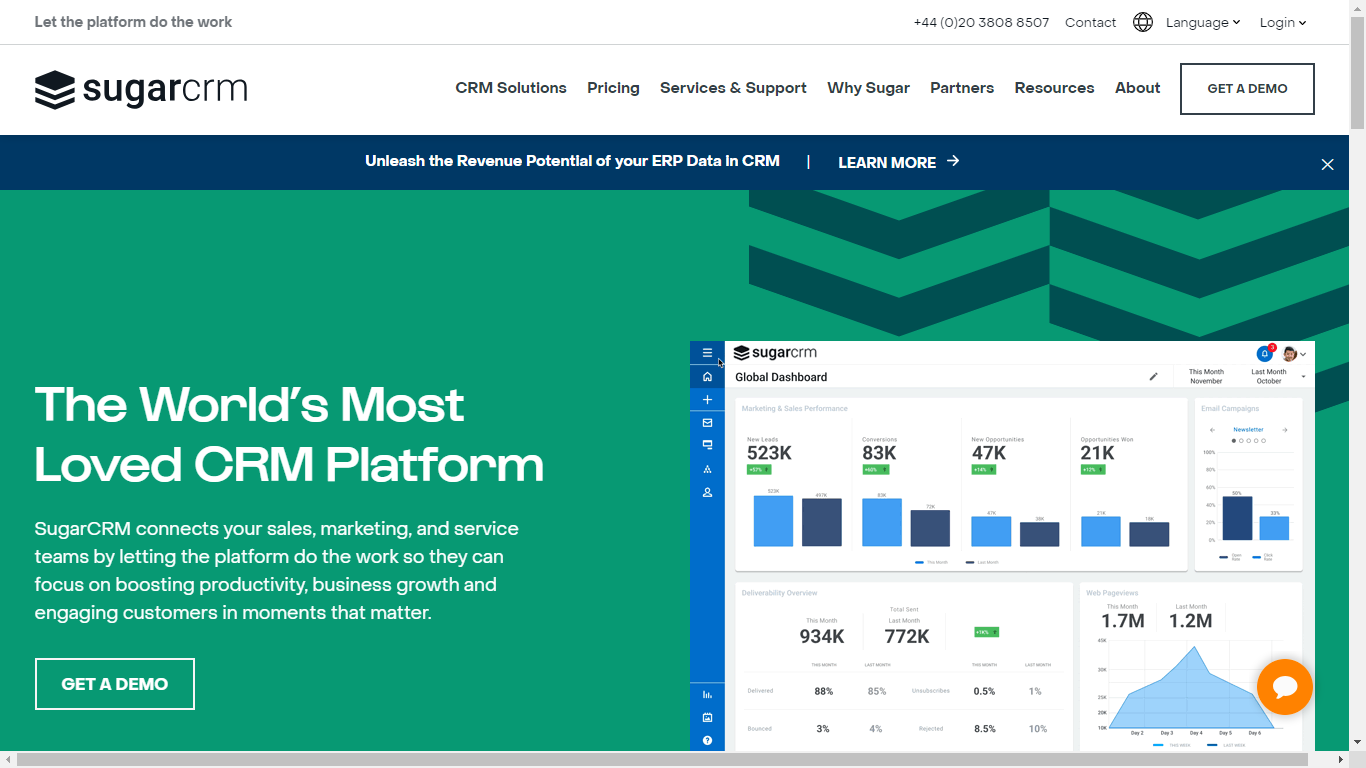1366x768 pixels.
Task: Click left arrow in Newsletter carousel
Action: [x=1212, y=430]
